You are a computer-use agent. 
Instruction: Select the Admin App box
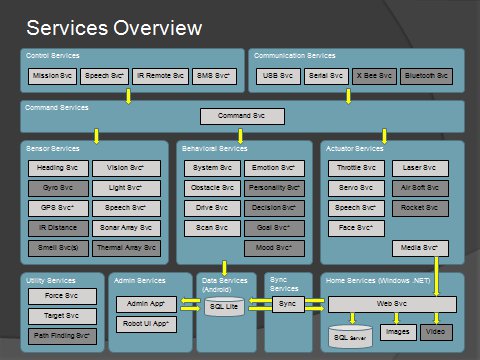click(x=146, y=304)
